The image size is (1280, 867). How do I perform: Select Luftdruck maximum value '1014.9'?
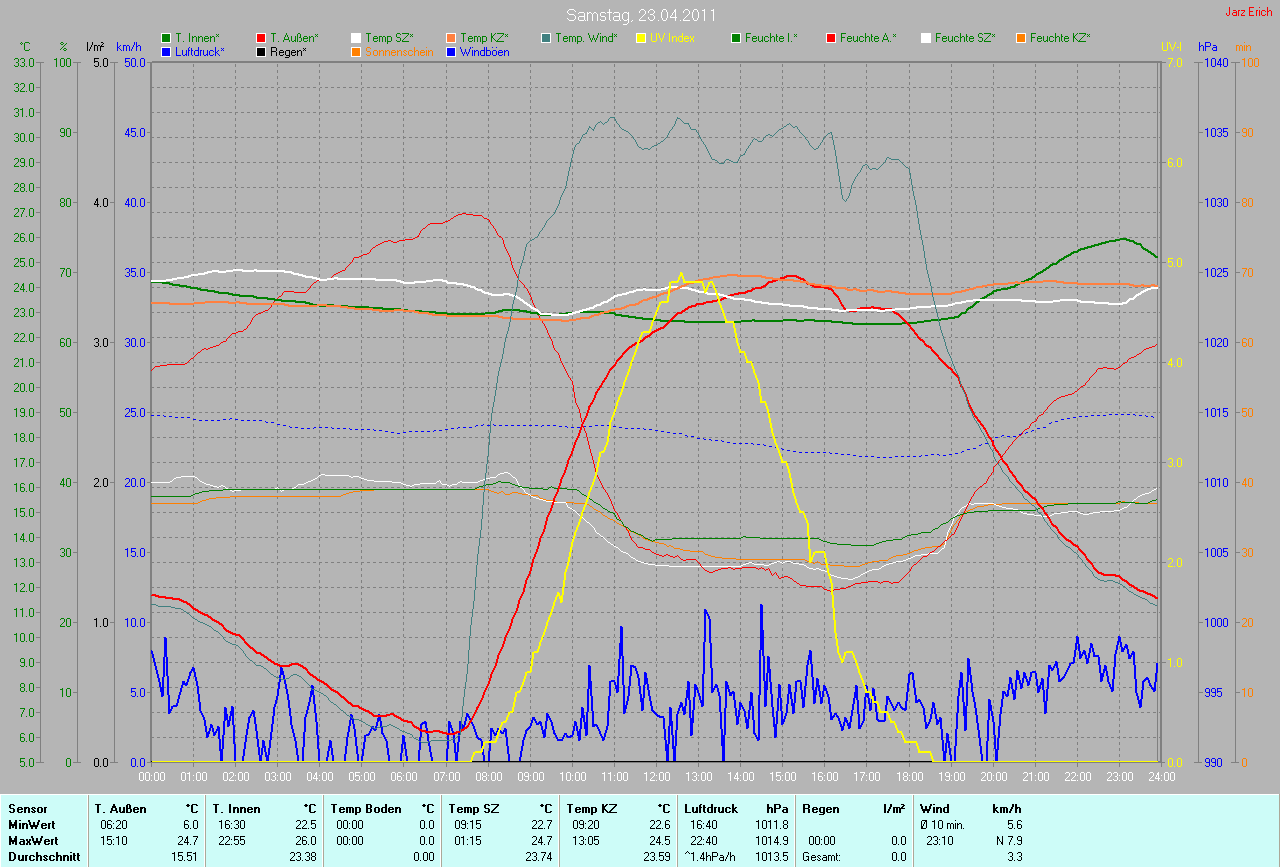click(x=770, y=841)
